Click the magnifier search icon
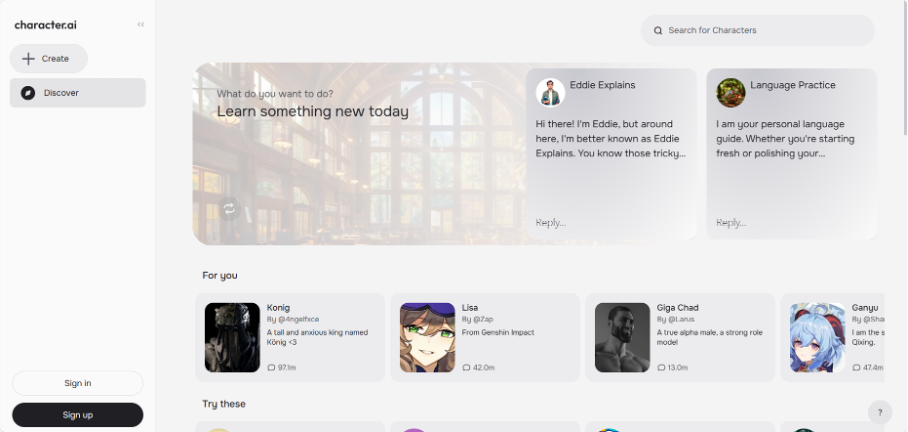The width and height of the screenshot is (908, 432). coord(658,31)
